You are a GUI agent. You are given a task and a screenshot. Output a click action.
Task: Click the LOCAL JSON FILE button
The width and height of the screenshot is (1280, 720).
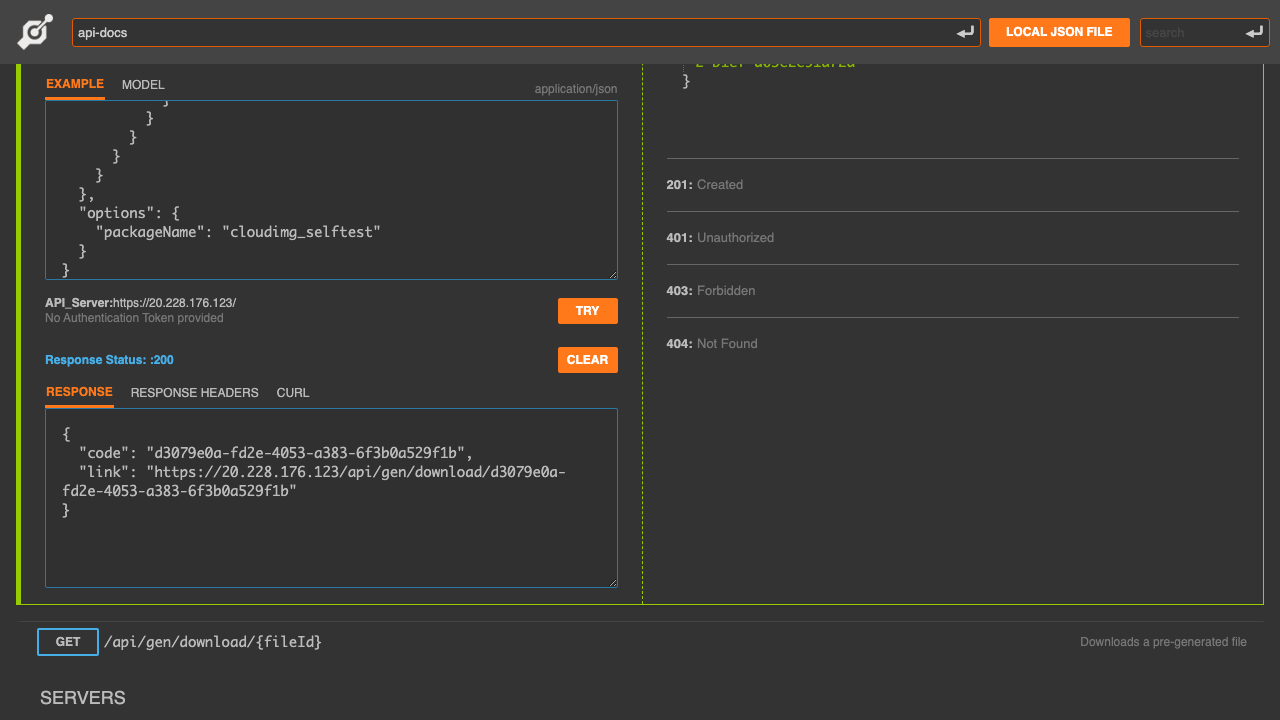tap(1059, 32)
